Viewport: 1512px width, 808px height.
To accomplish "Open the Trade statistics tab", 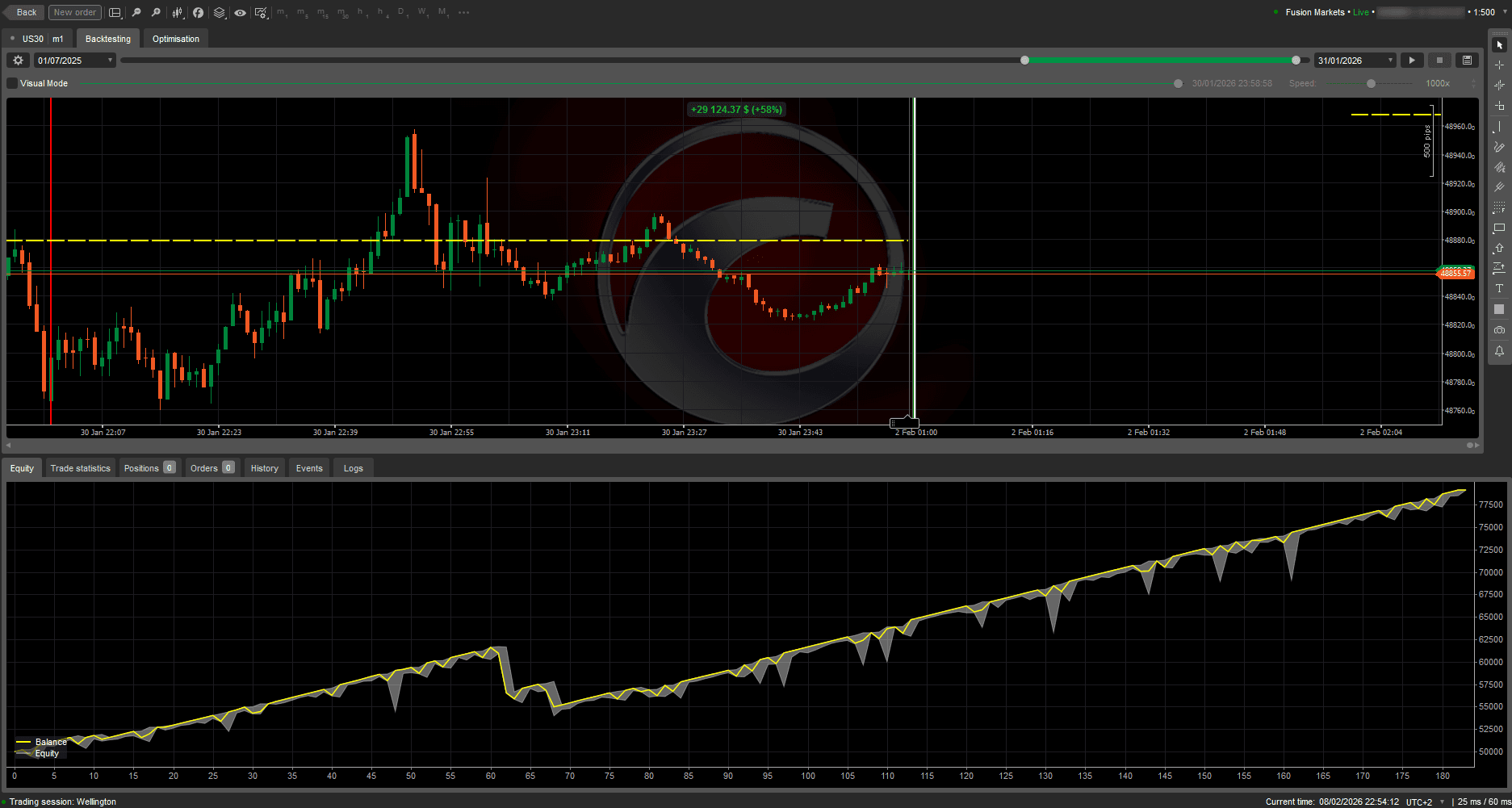I will [80, 467].
